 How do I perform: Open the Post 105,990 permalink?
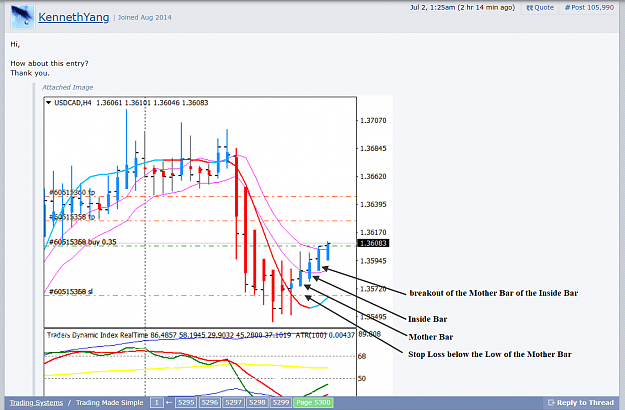589,7
